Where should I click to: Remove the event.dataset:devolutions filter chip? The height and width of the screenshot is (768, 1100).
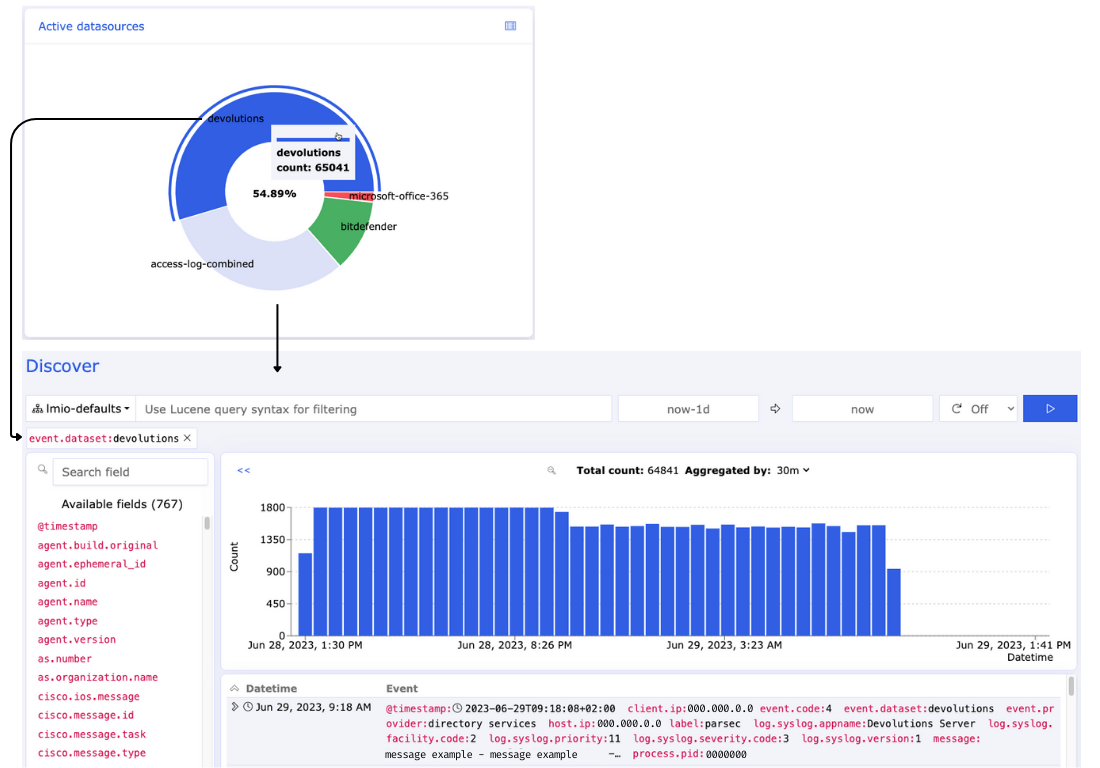click(x=187, y=438)
